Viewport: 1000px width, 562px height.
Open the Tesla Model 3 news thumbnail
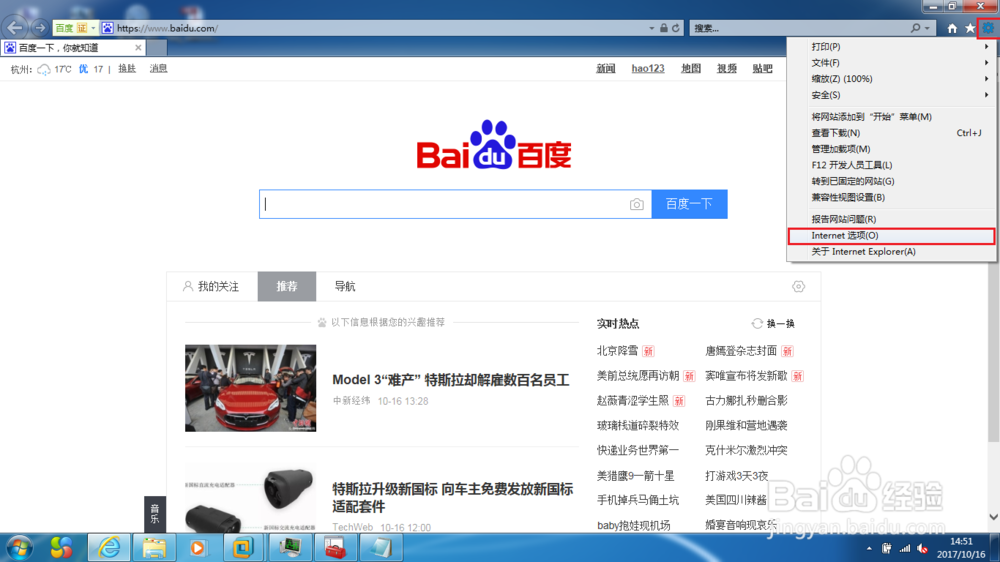click(251, 388)
